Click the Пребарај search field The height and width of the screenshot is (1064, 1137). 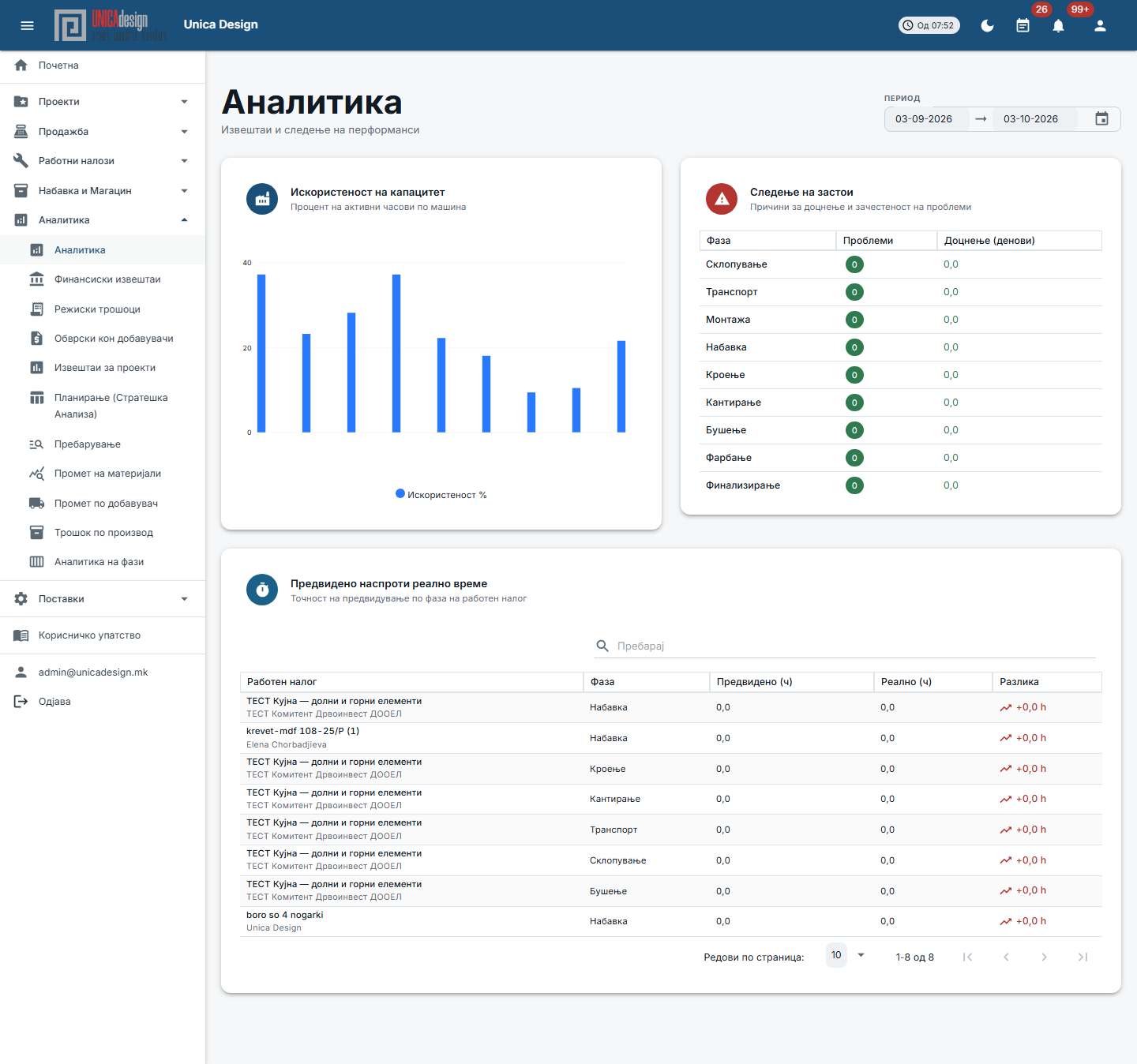click(x=845, y=646)
